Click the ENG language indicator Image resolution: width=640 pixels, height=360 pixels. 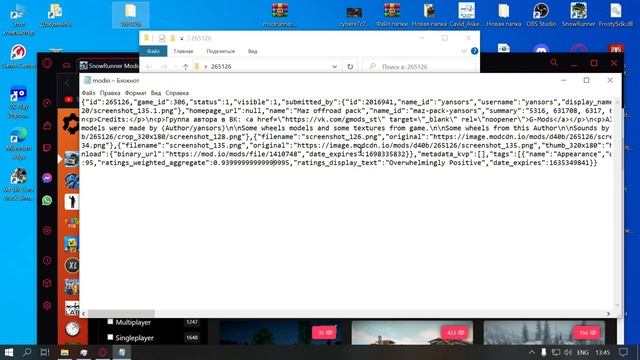point(582,352)
